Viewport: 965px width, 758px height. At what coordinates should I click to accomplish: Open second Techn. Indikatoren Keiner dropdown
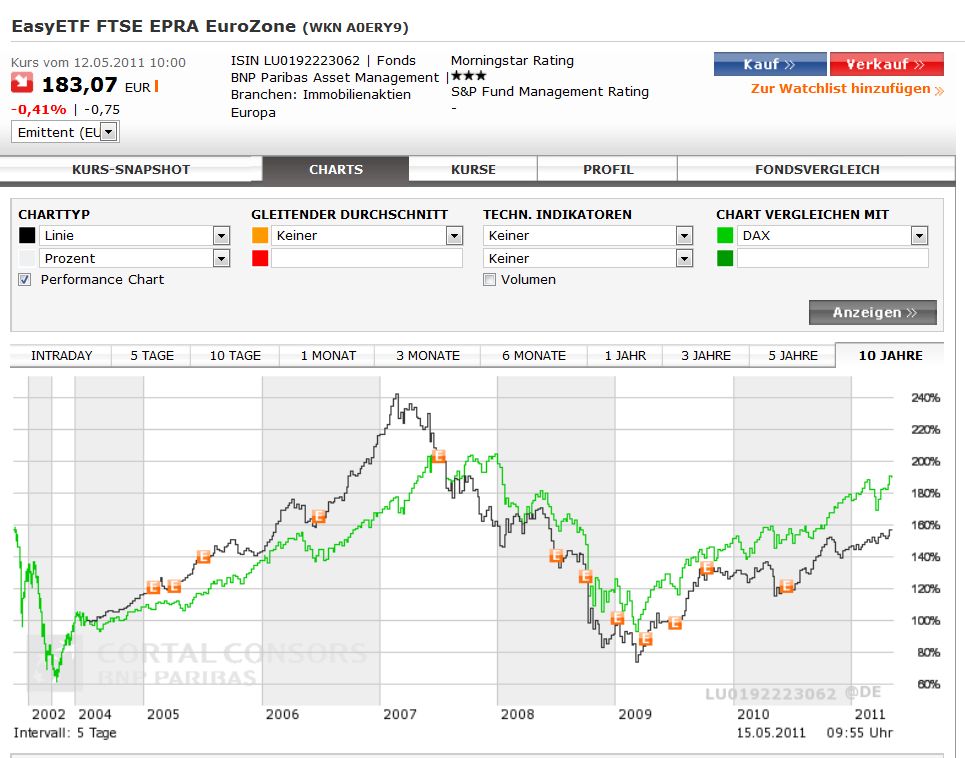[588, 258]
